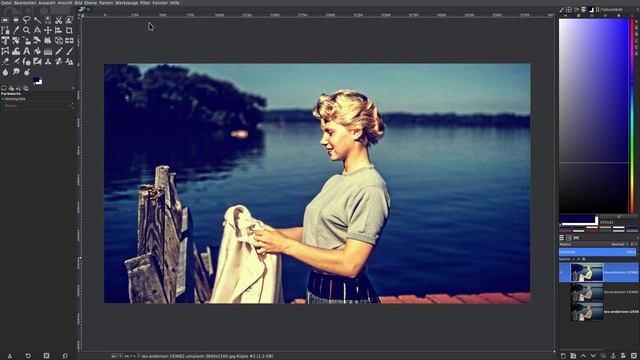
Task: Delete the selected layer
Action: [634, 356]
